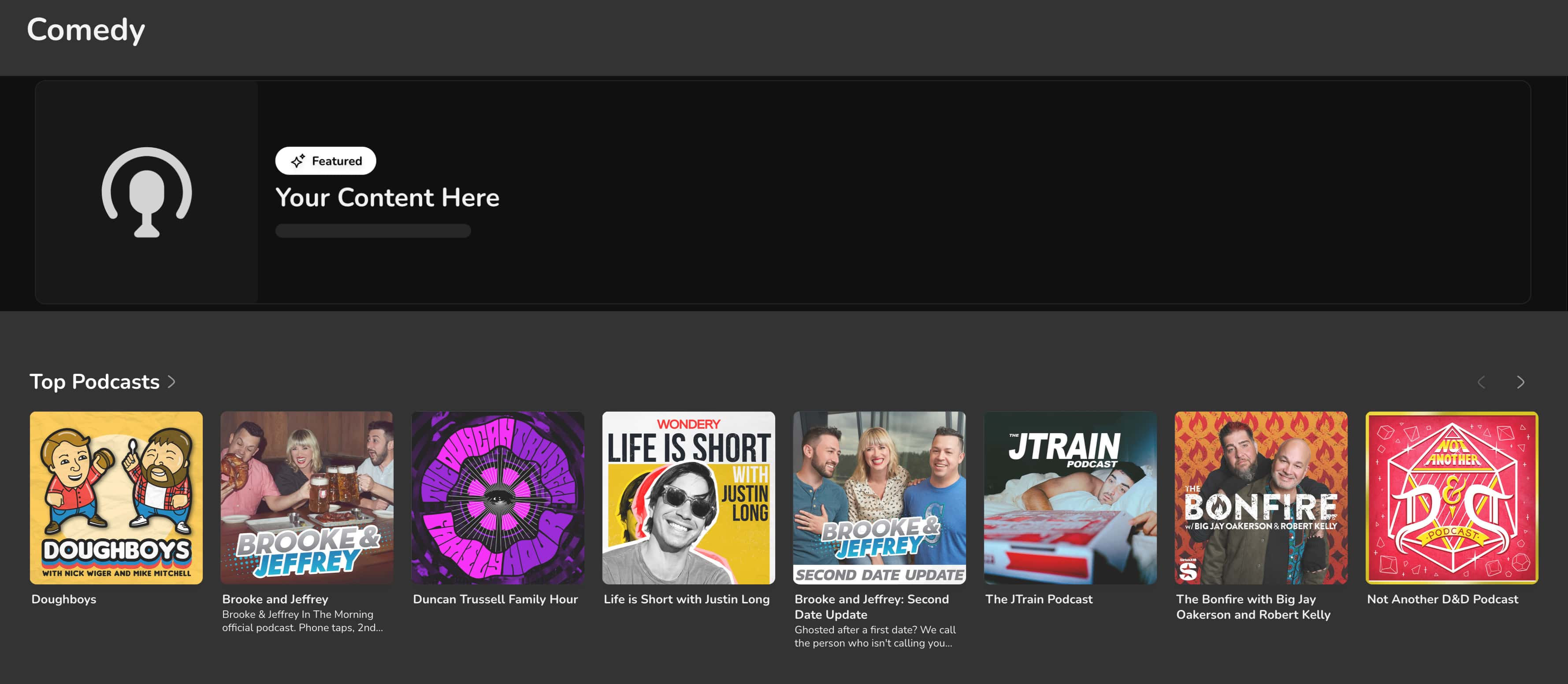Click the Comedy page heading
The image size is (1568, 684).
pyautogui.click(x=86, y=30)
